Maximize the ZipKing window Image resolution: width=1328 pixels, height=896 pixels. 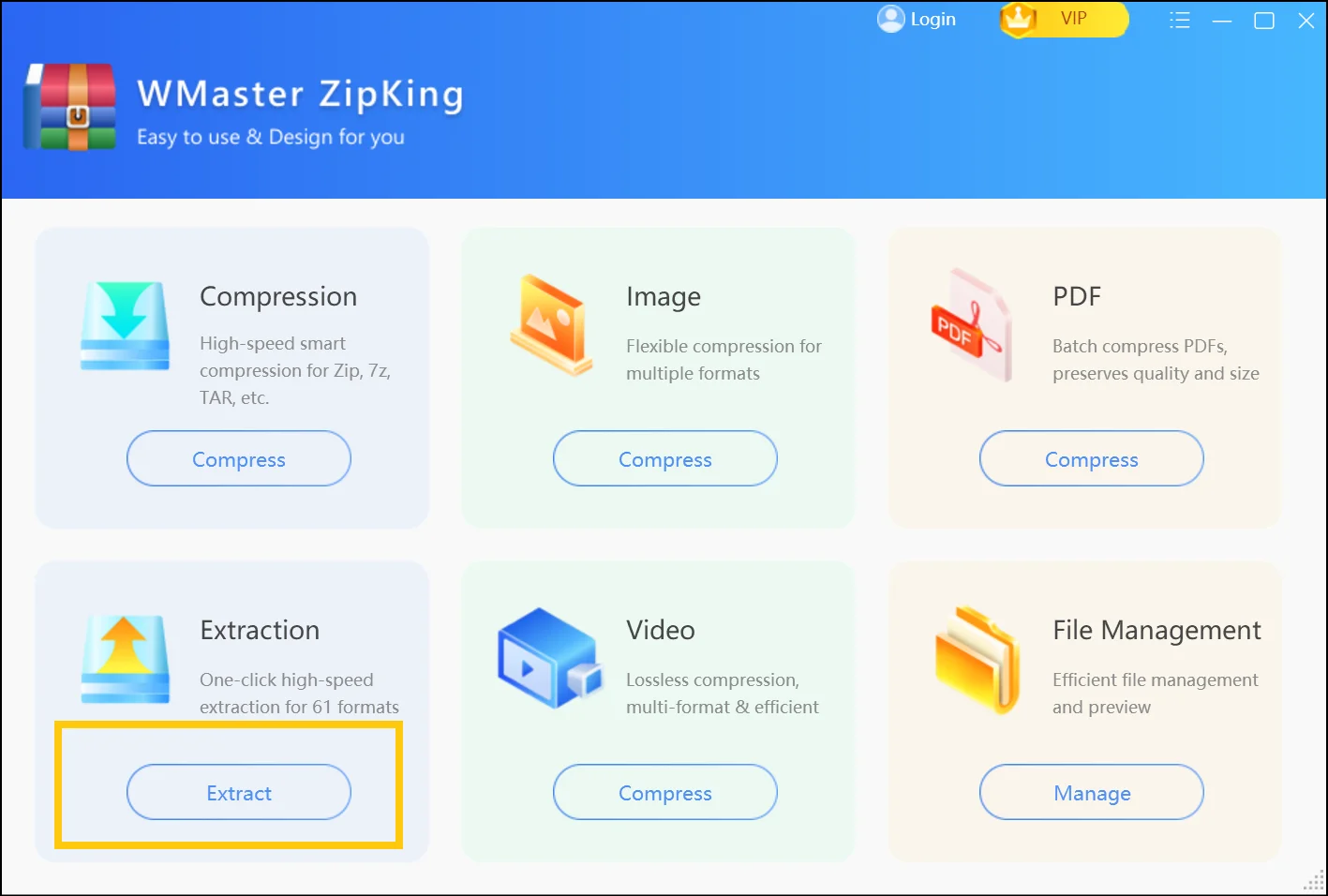coord(1264,20)
